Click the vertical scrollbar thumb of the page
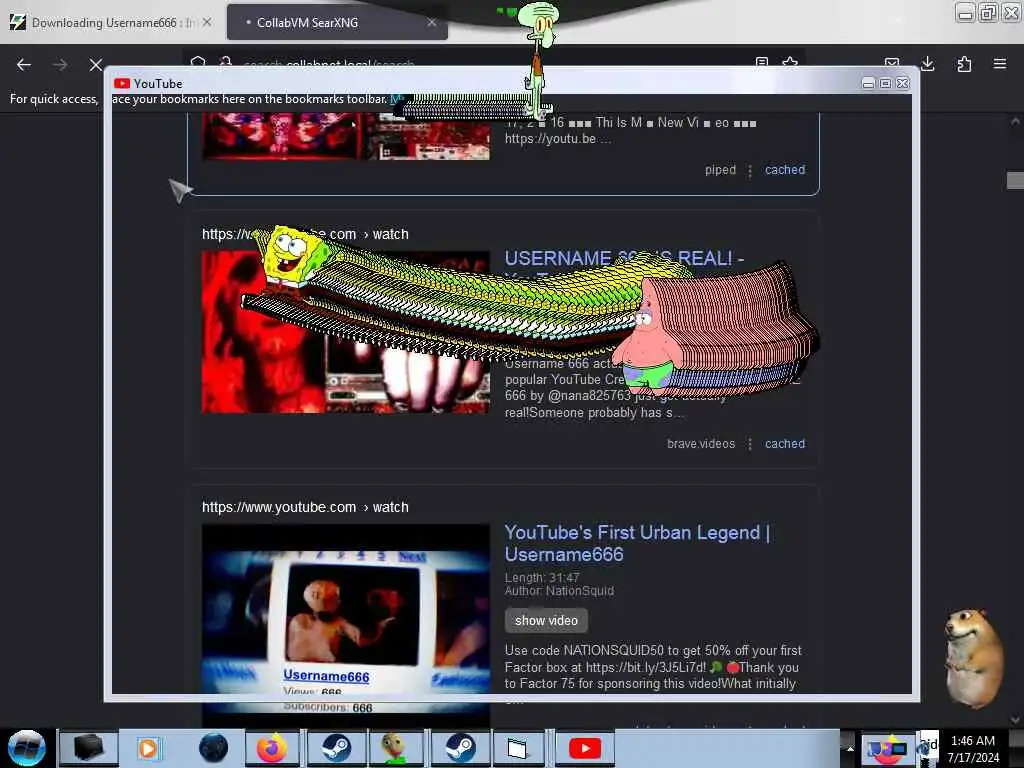1024x768 pixels. pos(1015,180)
